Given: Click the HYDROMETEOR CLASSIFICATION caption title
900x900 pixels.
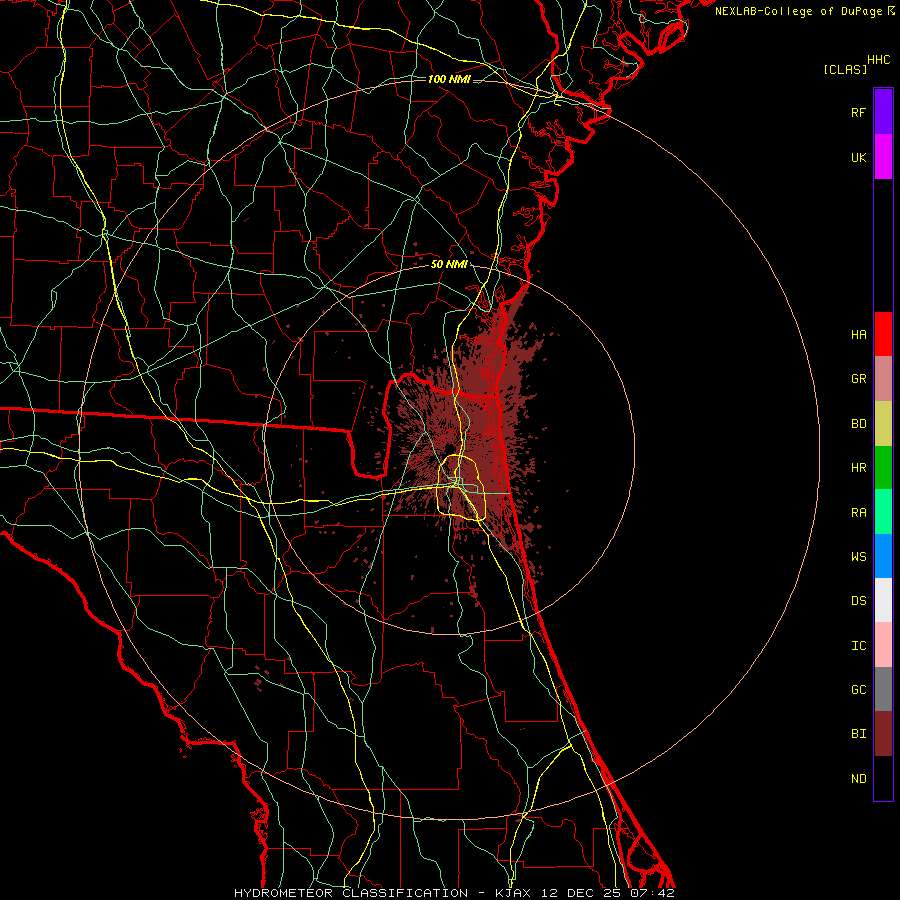Looking at the screenshot, I should 351,893.
